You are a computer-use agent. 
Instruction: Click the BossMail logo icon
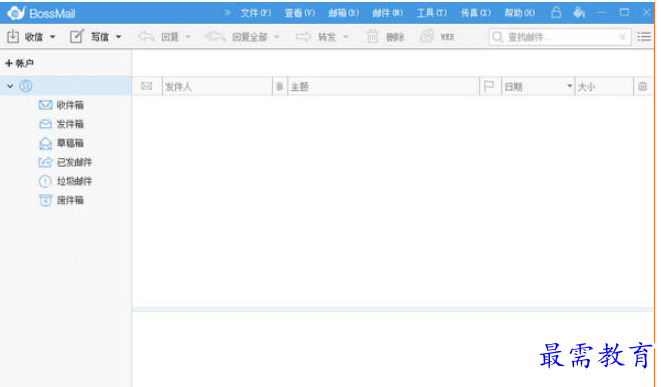tap(16, 13)
